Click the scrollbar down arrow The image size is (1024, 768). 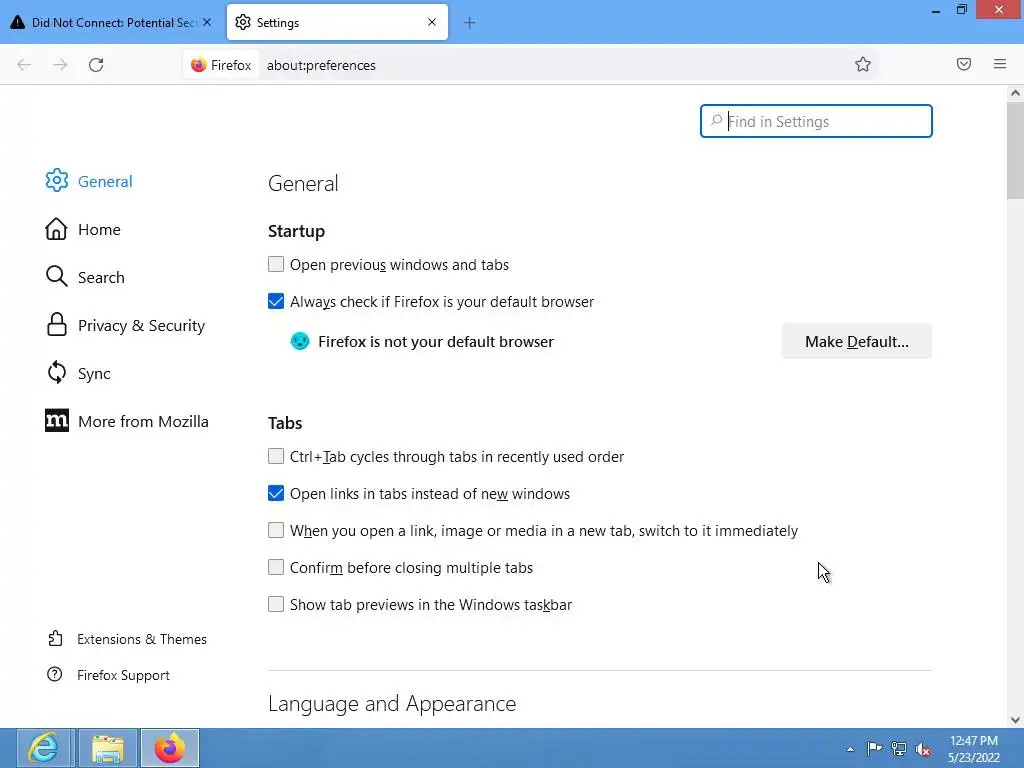click(1015, 720)
